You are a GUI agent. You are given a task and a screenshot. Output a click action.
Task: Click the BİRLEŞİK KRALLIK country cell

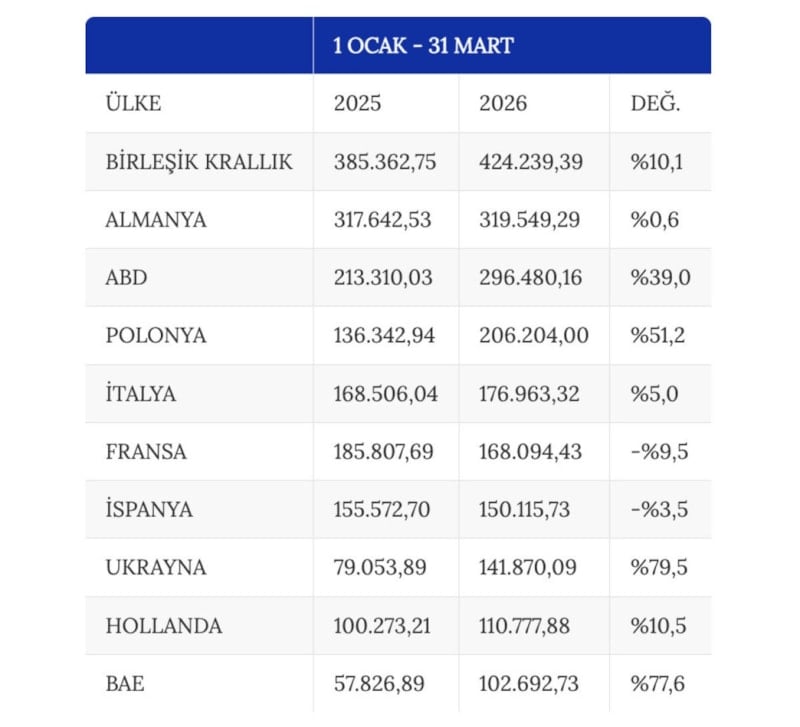pos(199,162)
